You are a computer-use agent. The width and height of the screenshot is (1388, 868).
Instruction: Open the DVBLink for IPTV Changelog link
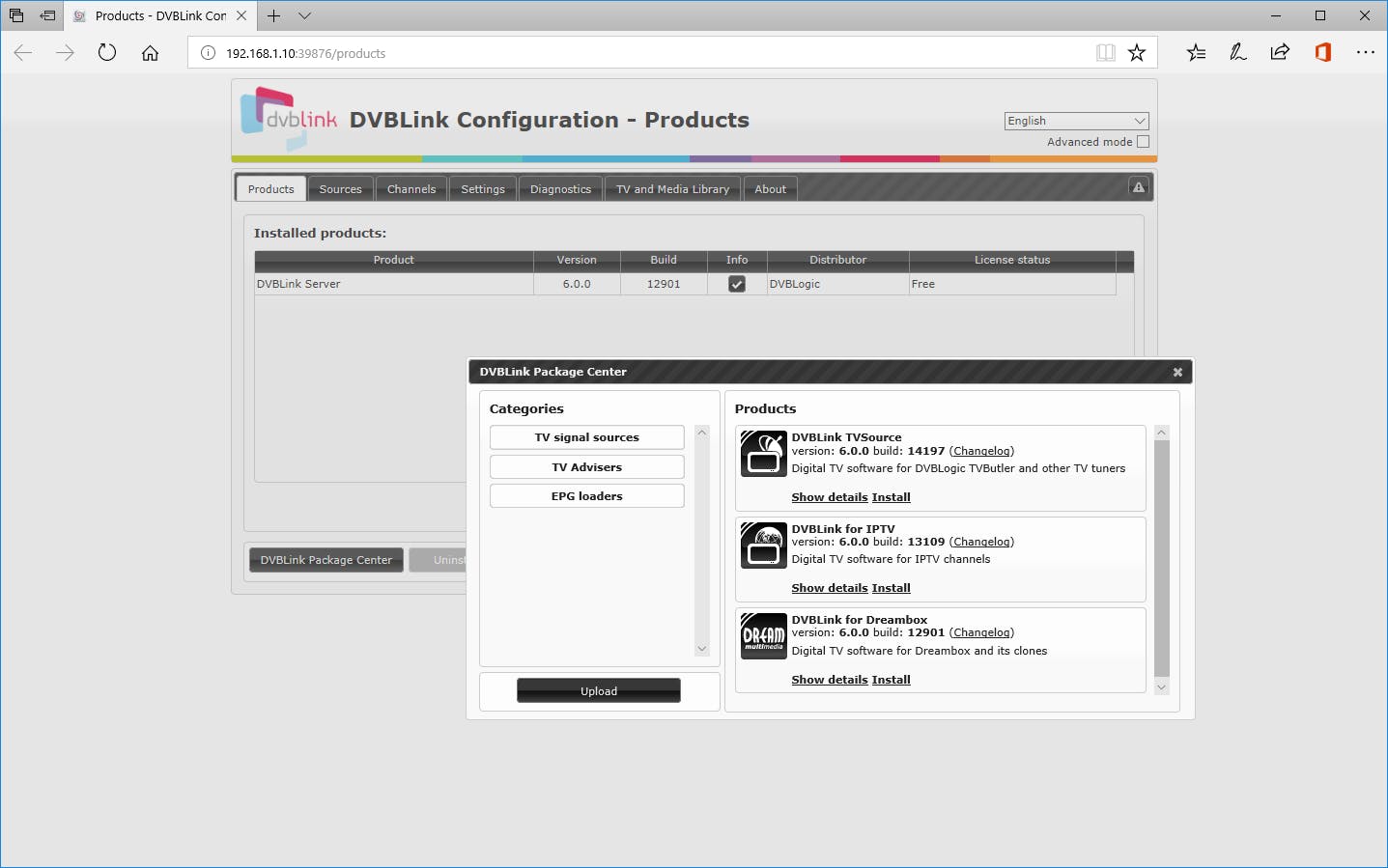(x=982, y=542)
